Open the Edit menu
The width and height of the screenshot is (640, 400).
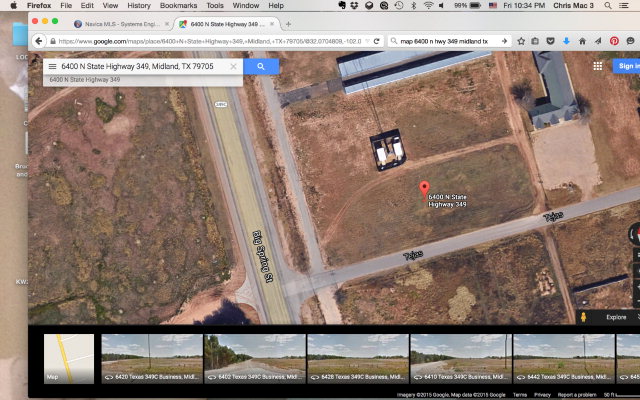pos(87,6)
